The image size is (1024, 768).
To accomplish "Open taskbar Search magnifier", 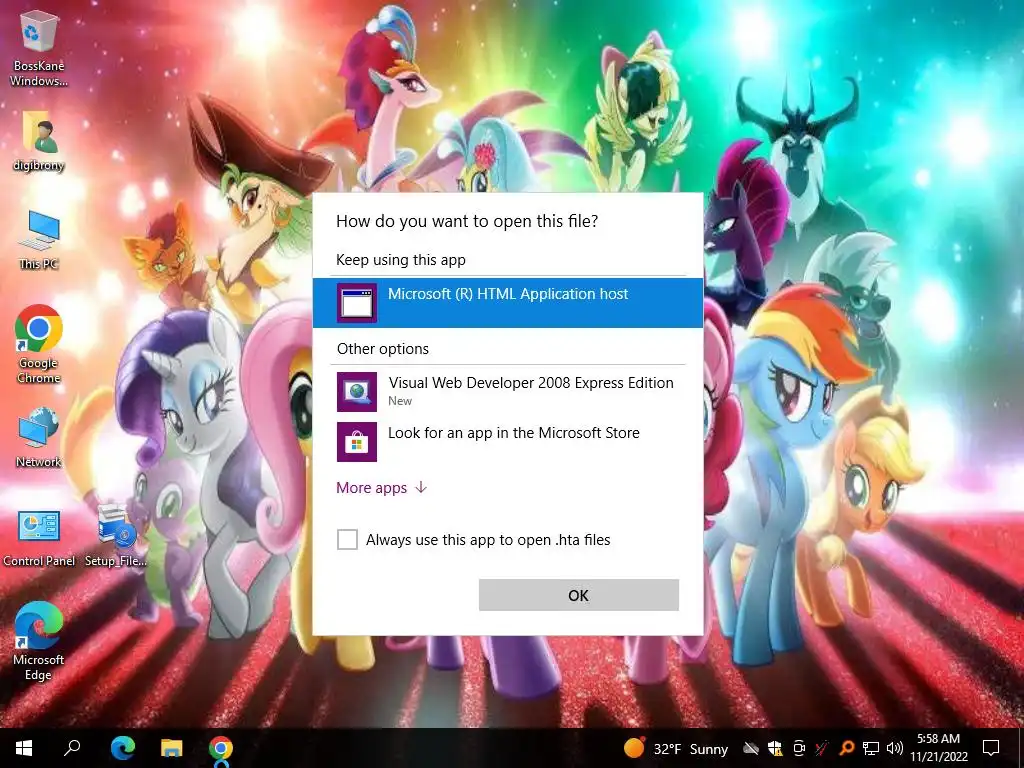I will [72, 748].
